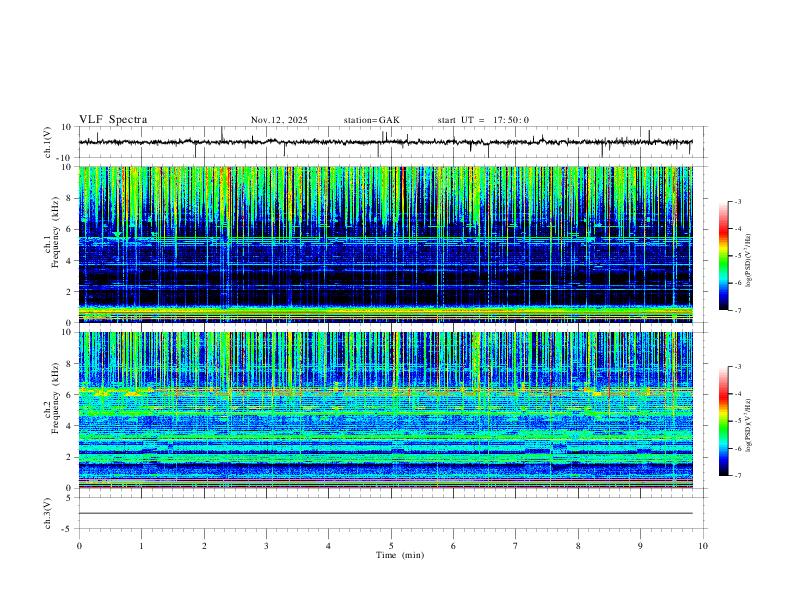The image size is (792, 612).
Task: Click the time axis tick label "7"
Action: coord(516,546)
